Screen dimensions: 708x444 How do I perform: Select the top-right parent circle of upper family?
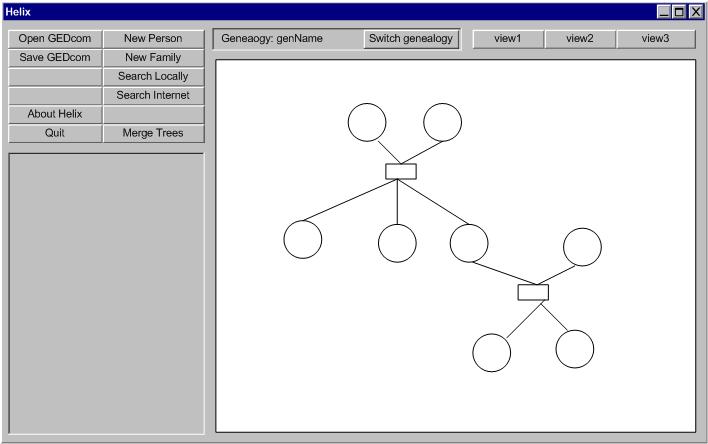pos(442,122)
